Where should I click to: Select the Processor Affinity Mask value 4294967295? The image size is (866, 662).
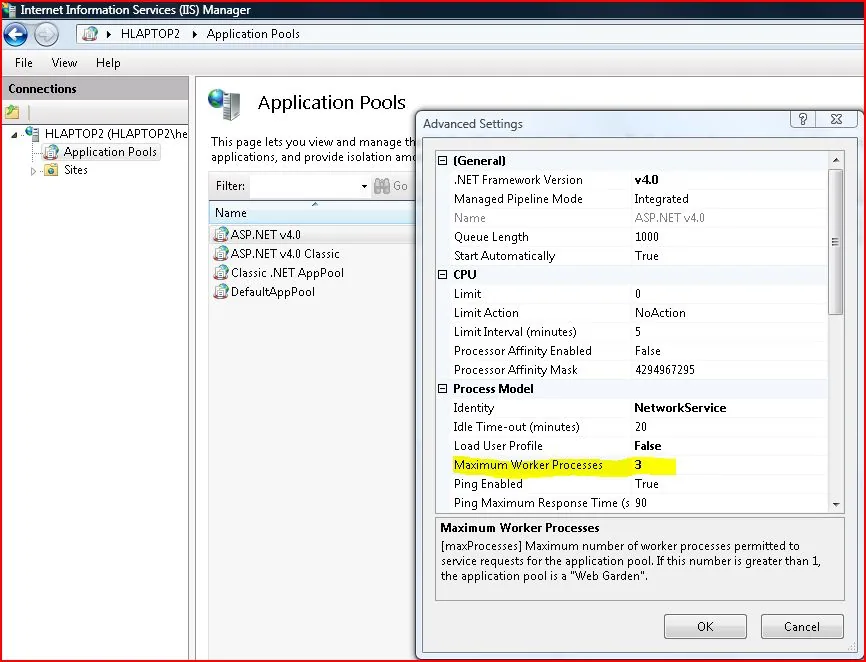tap(665, 370)
